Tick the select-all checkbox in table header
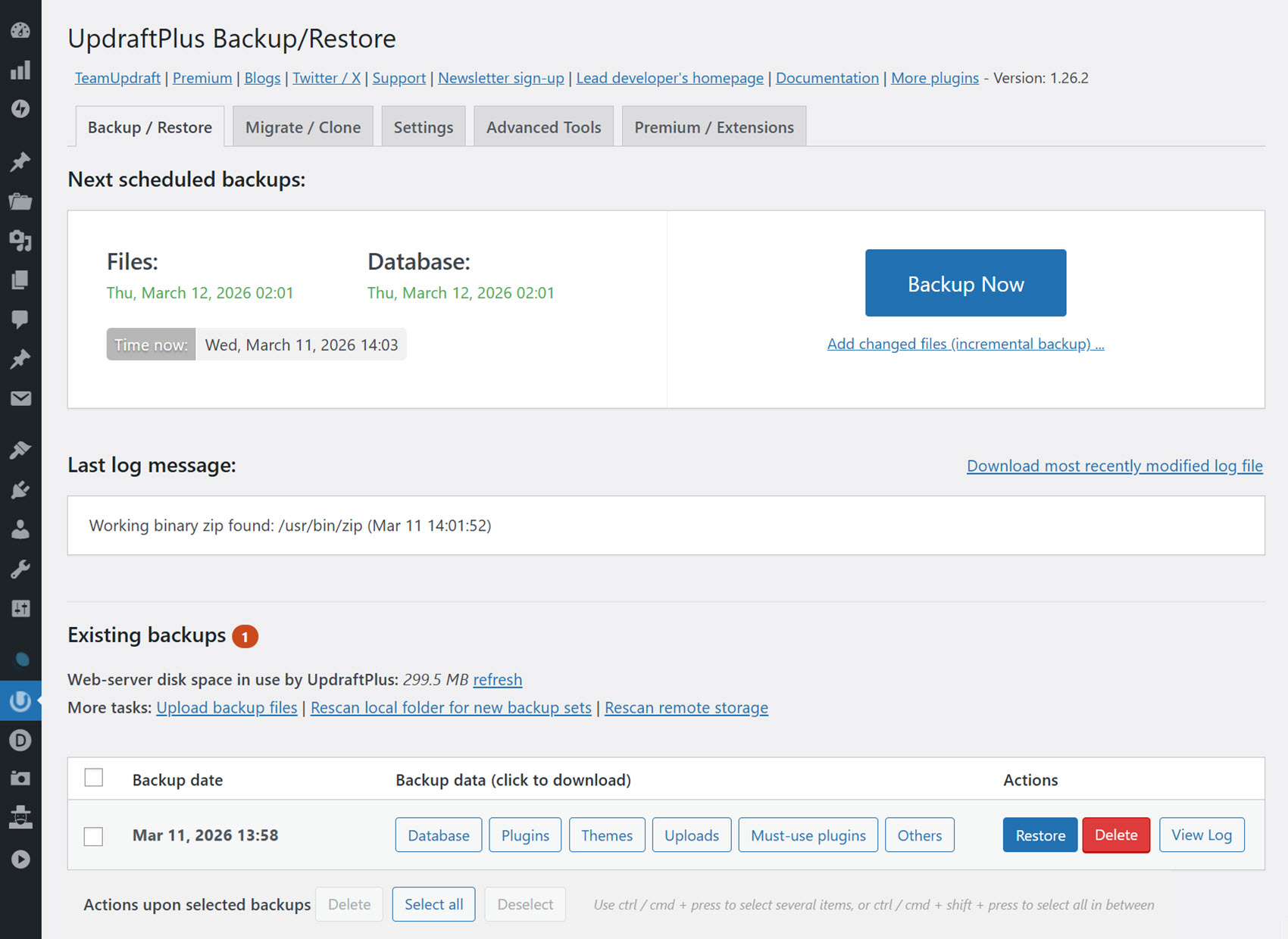The height and width of the screenshot is (939, 1288). coord(94,778)
